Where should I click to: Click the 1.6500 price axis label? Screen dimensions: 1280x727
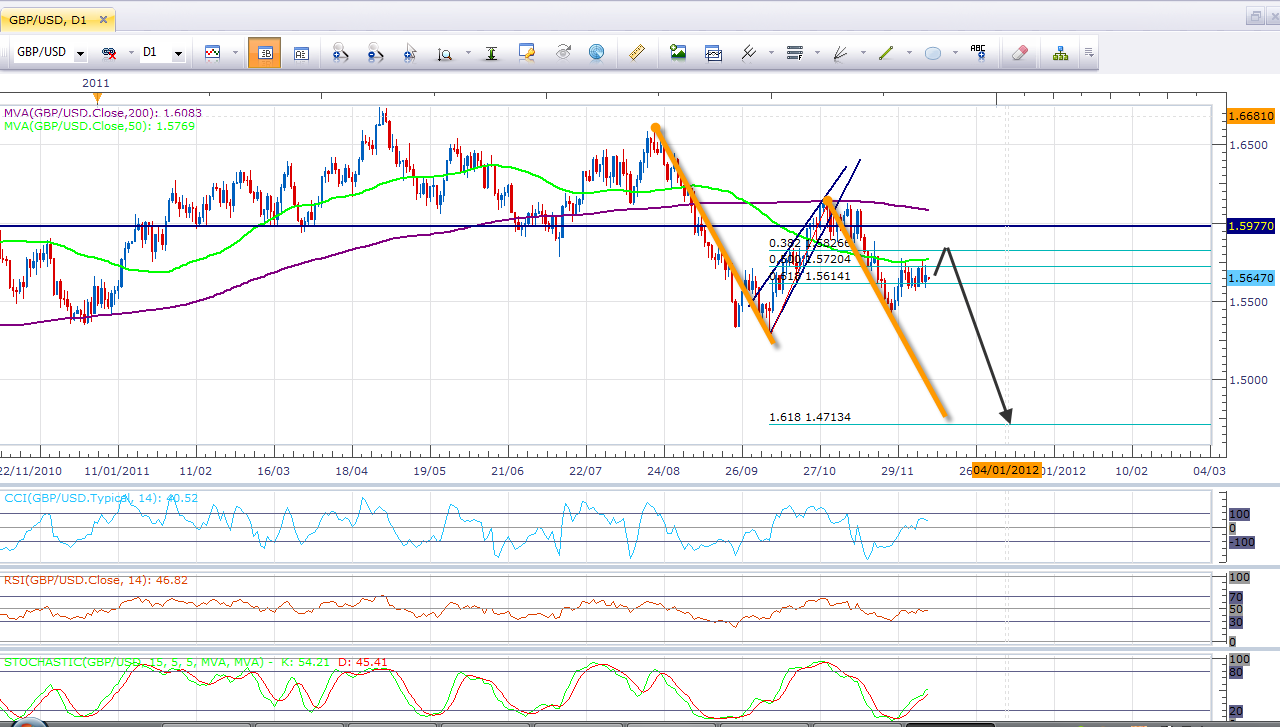coord(1247,145)
